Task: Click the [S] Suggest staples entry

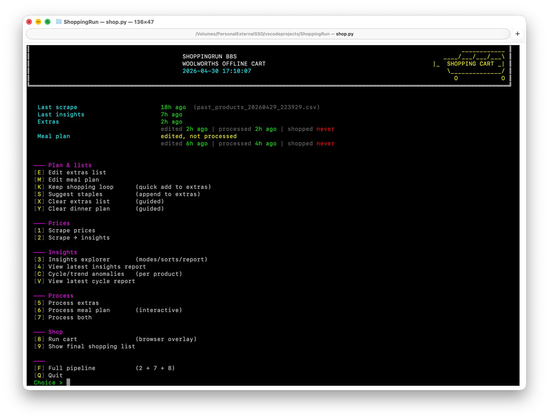Action: (117, 194)
